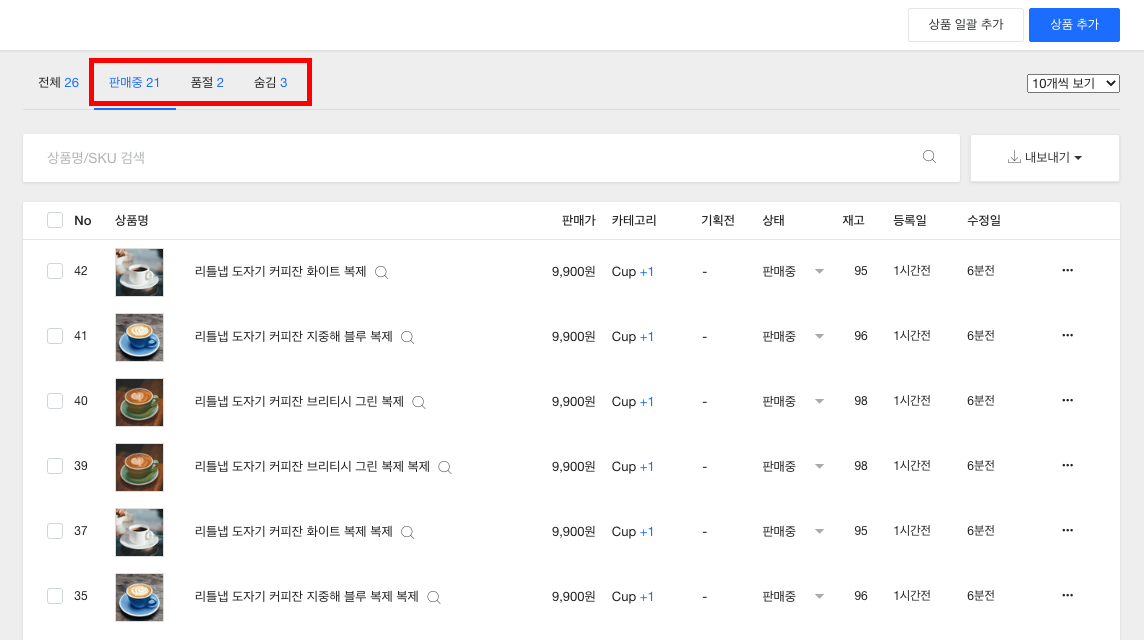
Task: Click thumbnail image of product 39
Action: [x=139, y=467]
